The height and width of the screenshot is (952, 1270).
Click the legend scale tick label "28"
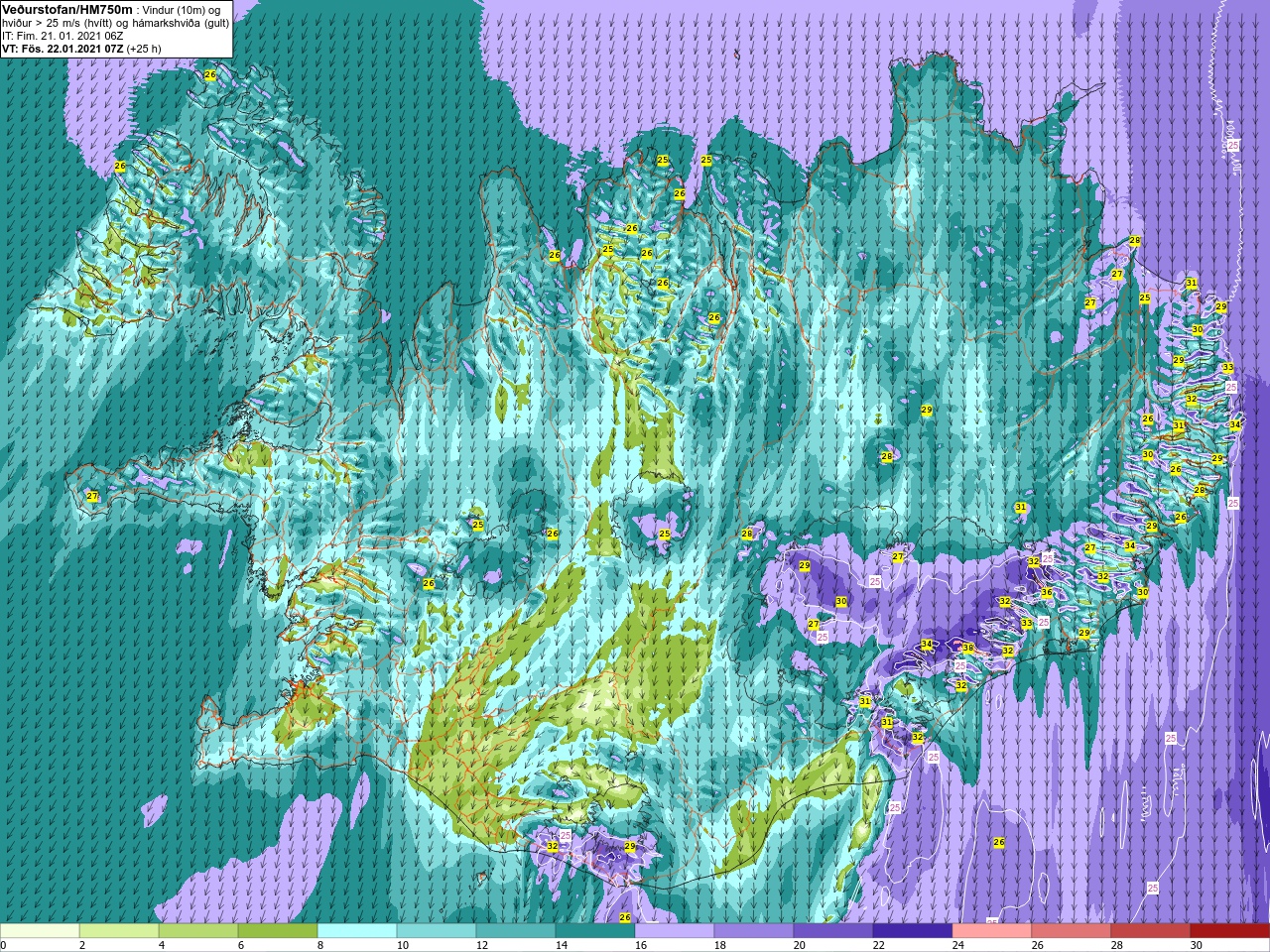1116,945
